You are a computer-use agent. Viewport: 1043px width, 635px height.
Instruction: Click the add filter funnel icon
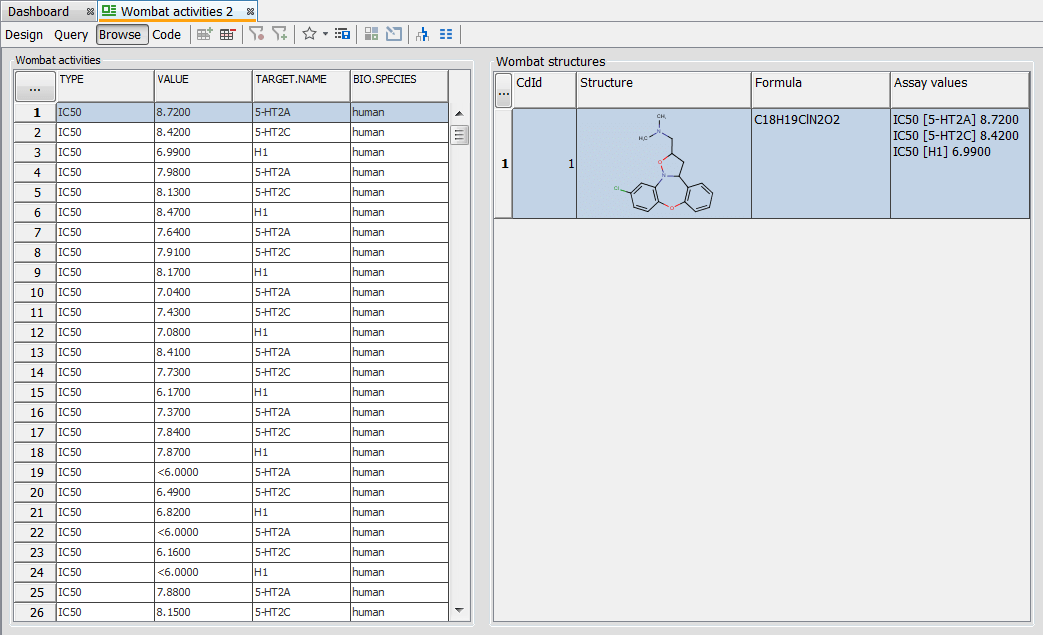(280, 34)
